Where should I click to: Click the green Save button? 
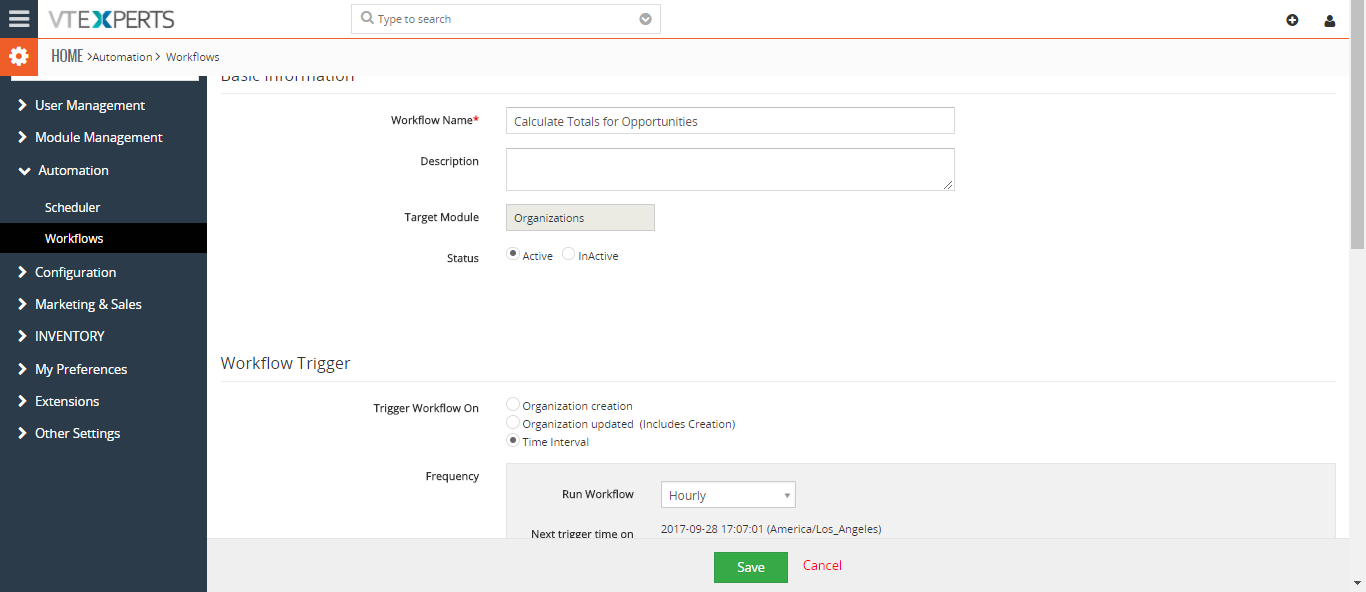coord(751,567)
